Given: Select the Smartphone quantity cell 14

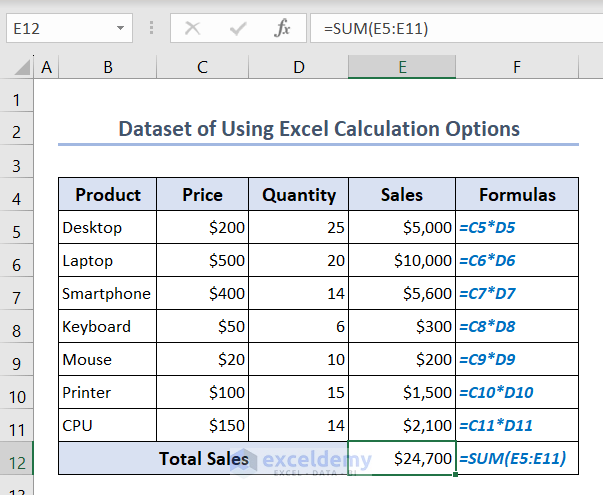Looking at the screenshot, I should [298, 294].
